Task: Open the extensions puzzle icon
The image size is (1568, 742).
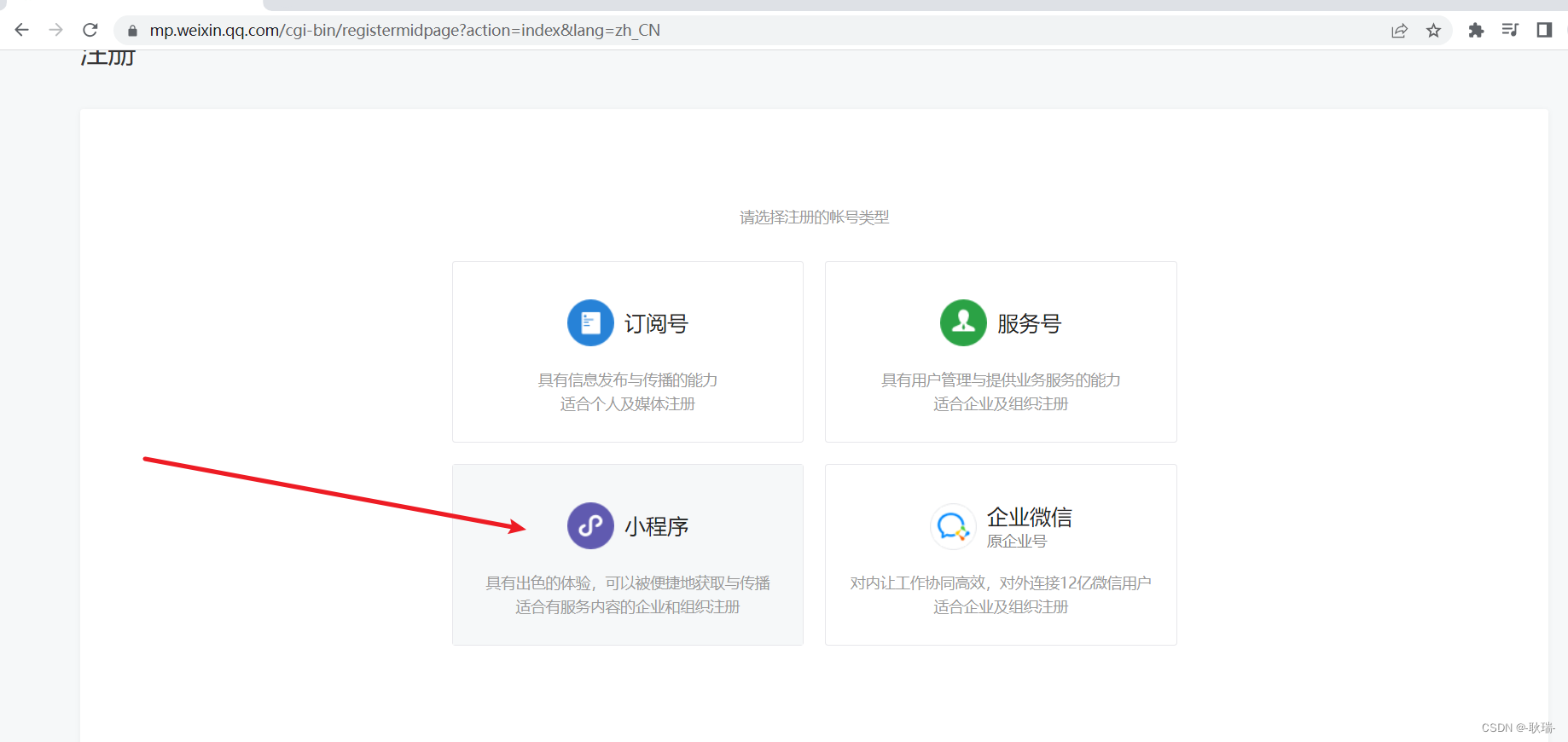Action: [x=1476, y=31]
